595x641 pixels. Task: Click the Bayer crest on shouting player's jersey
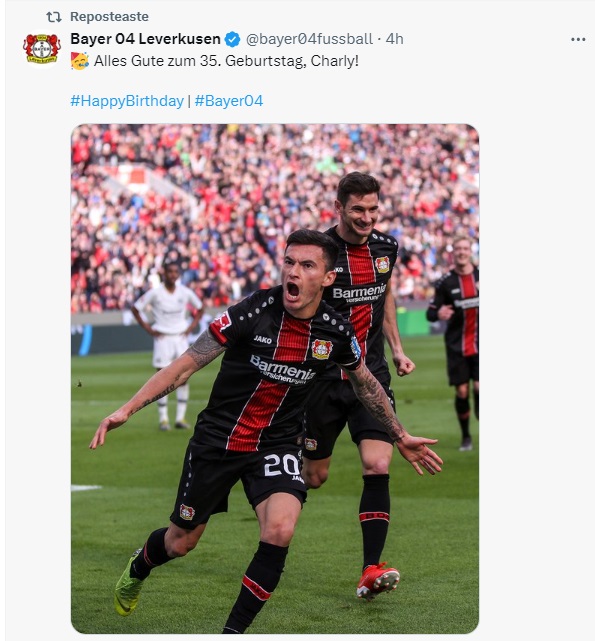click(x=322, y=350)
